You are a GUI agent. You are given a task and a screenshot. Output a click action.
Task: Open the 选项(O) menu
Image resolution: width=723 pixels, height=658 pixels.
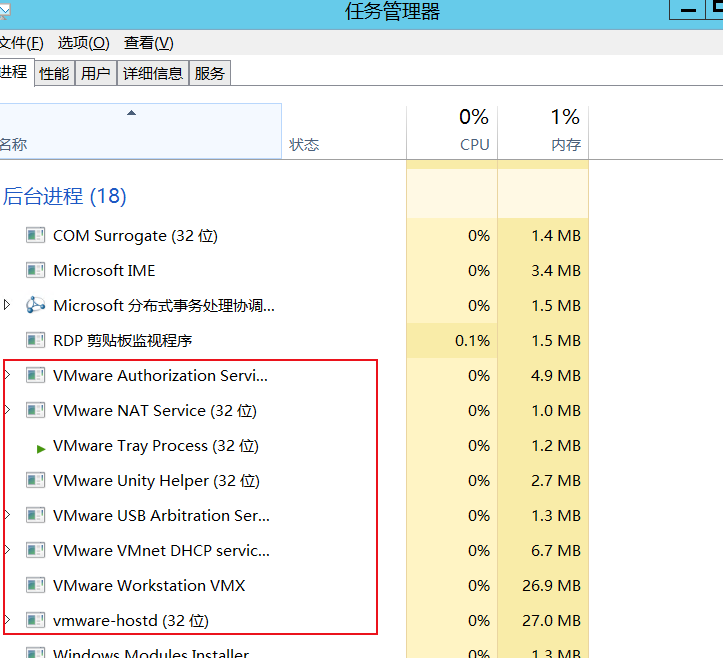tap(83, 43)
